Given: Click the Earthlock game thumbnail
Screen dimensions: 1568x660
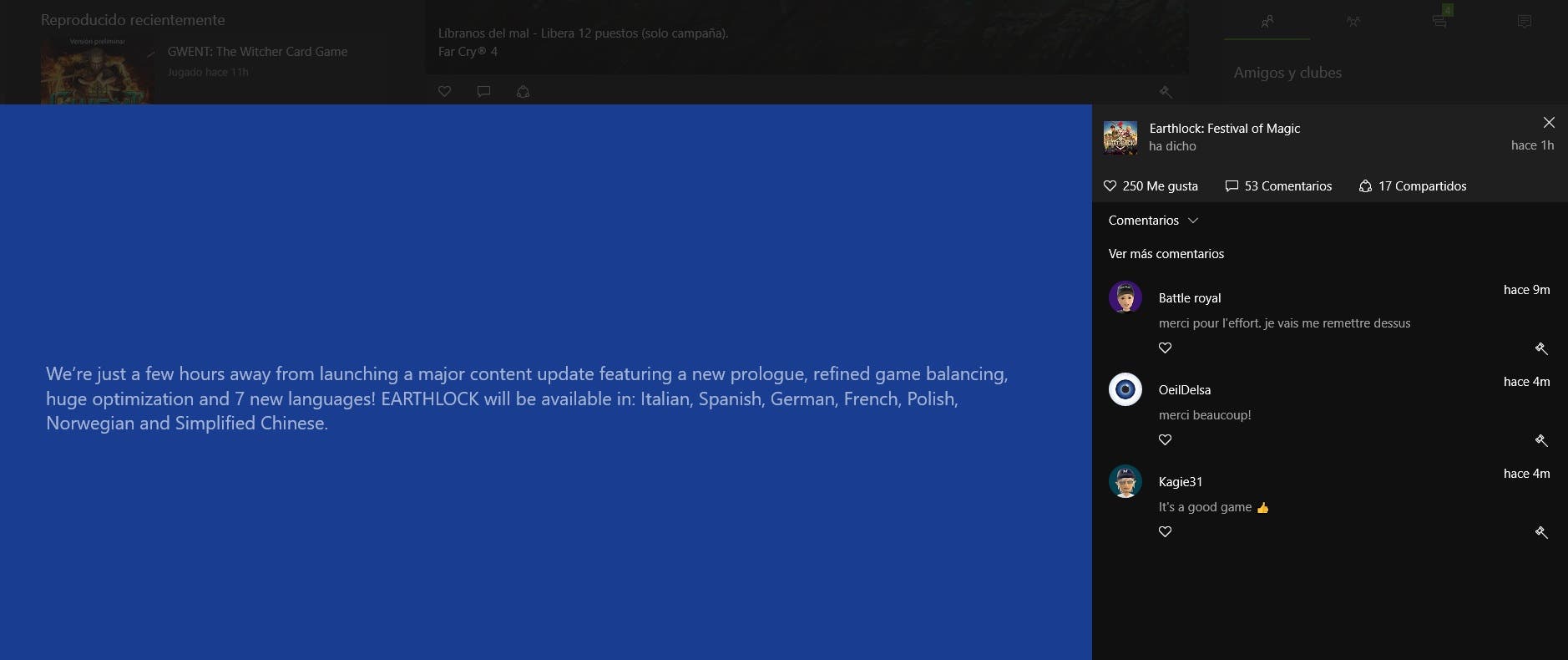Looking at the screenshot, I should (x=1120, y=137).
